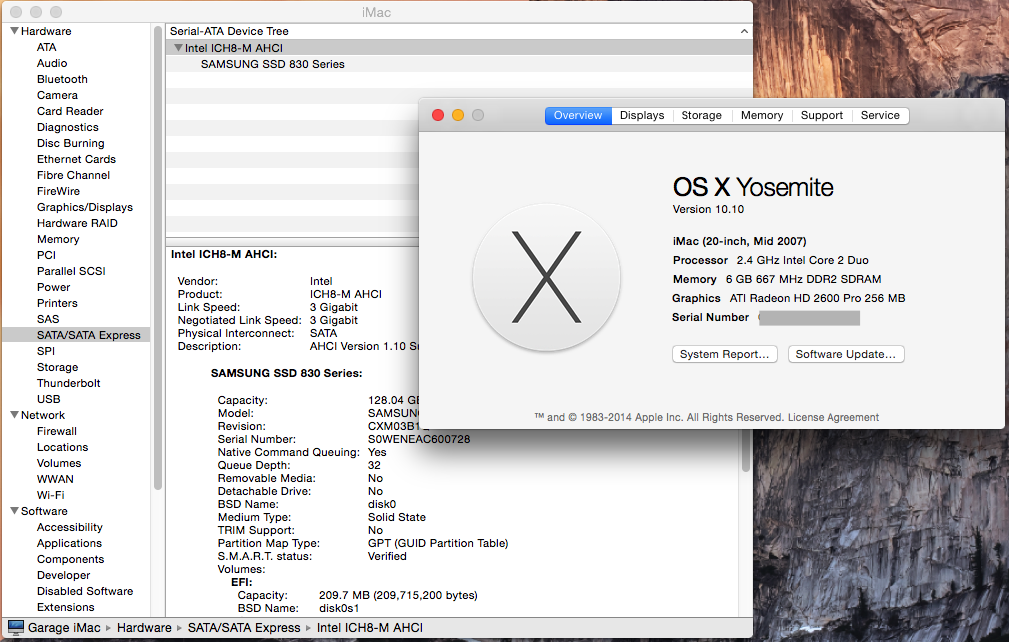1009x642 pixels.
Task: Click the detail pane vertical scrollbar
Action: click(746, 450)
